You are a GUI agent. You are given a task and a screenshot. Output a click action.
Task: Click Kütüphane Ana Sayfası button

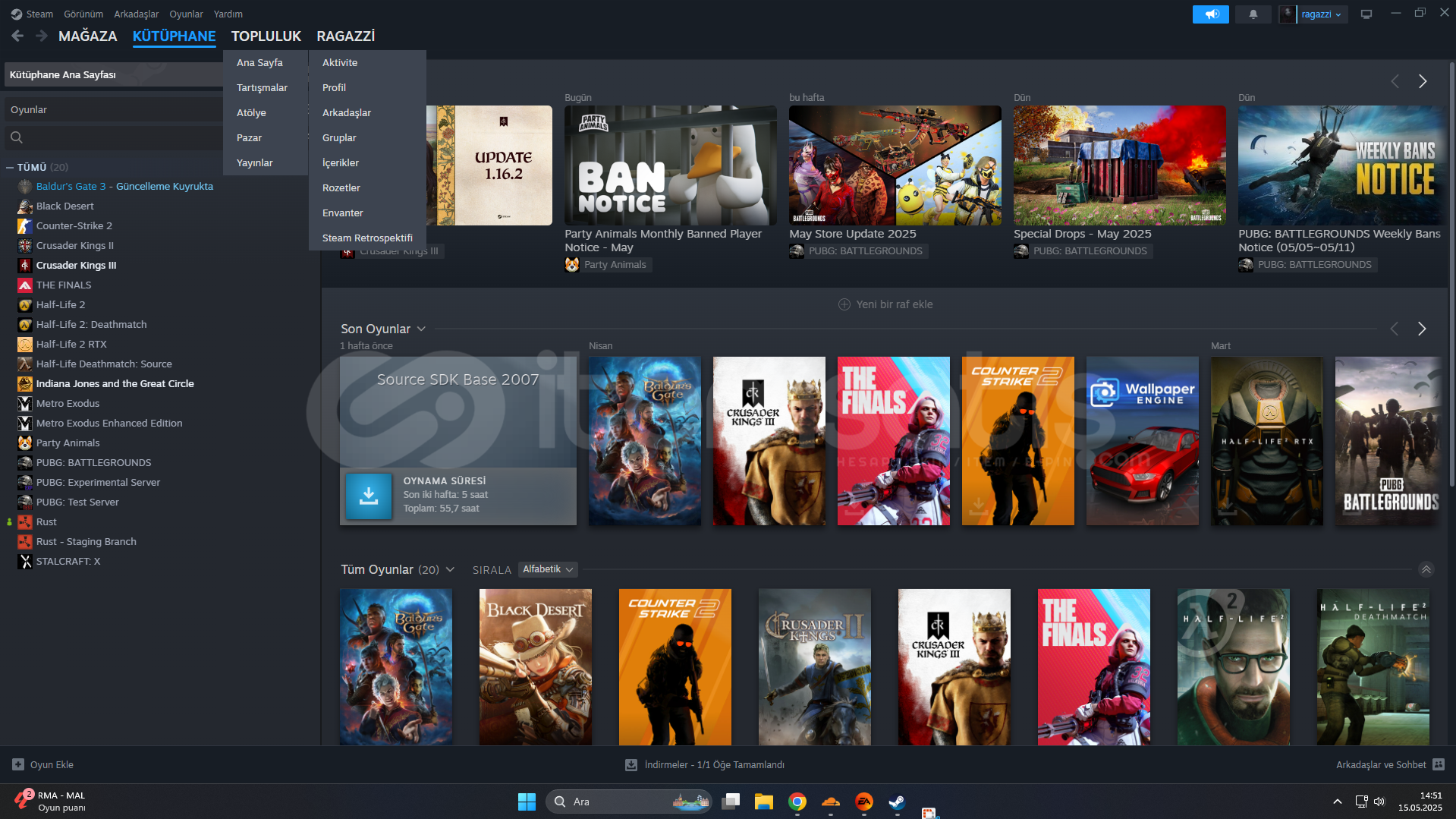tap(114, 74)
